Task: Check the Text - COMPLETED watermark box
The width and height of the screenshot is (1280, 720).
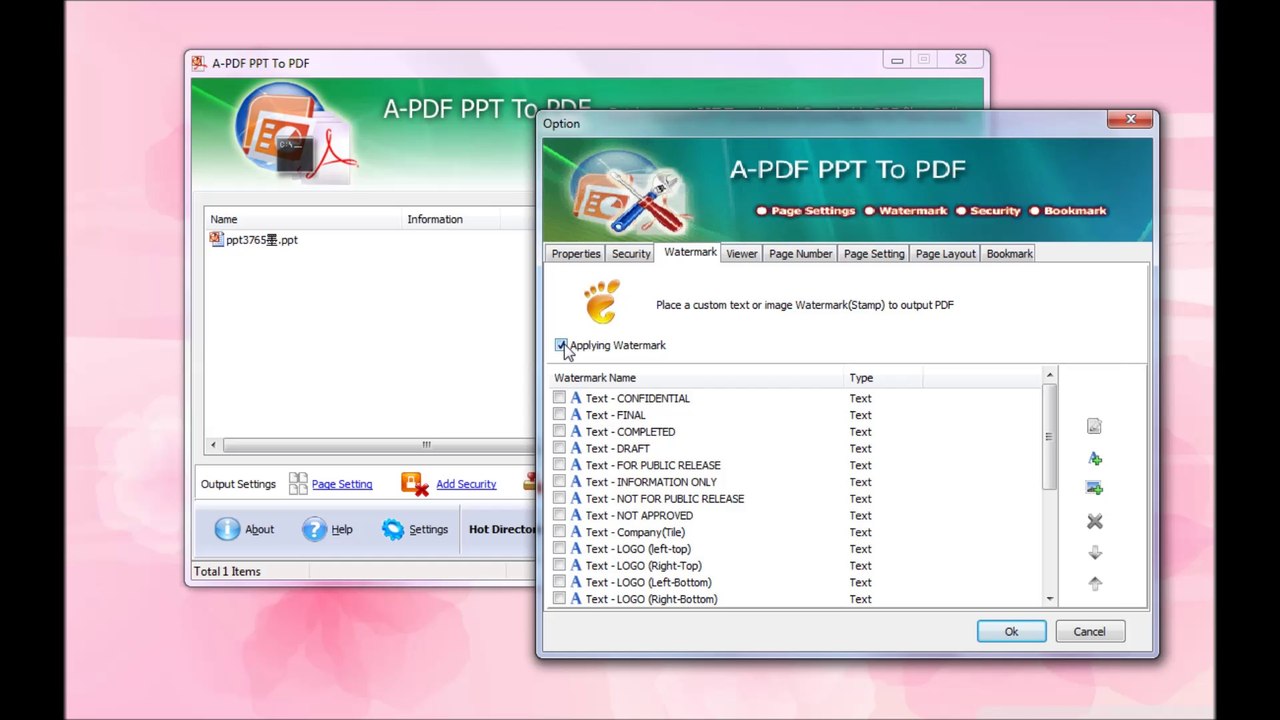Action: [559, 431]
